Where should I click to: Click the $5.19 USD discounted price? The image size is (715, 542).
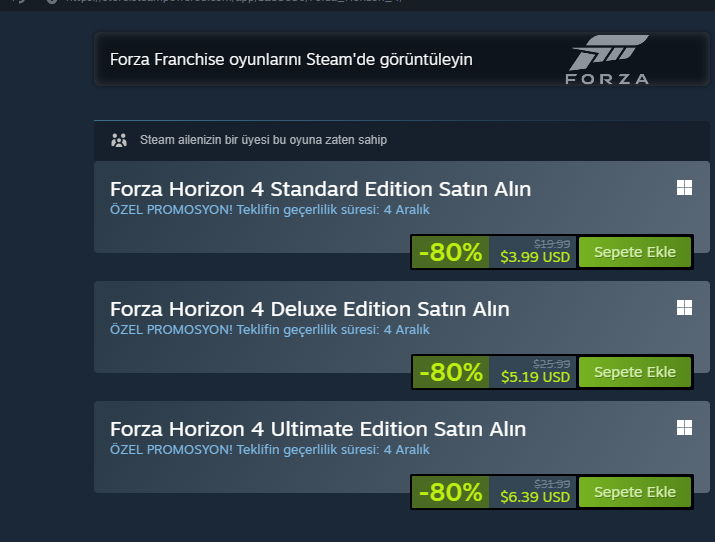coord(535,377)
